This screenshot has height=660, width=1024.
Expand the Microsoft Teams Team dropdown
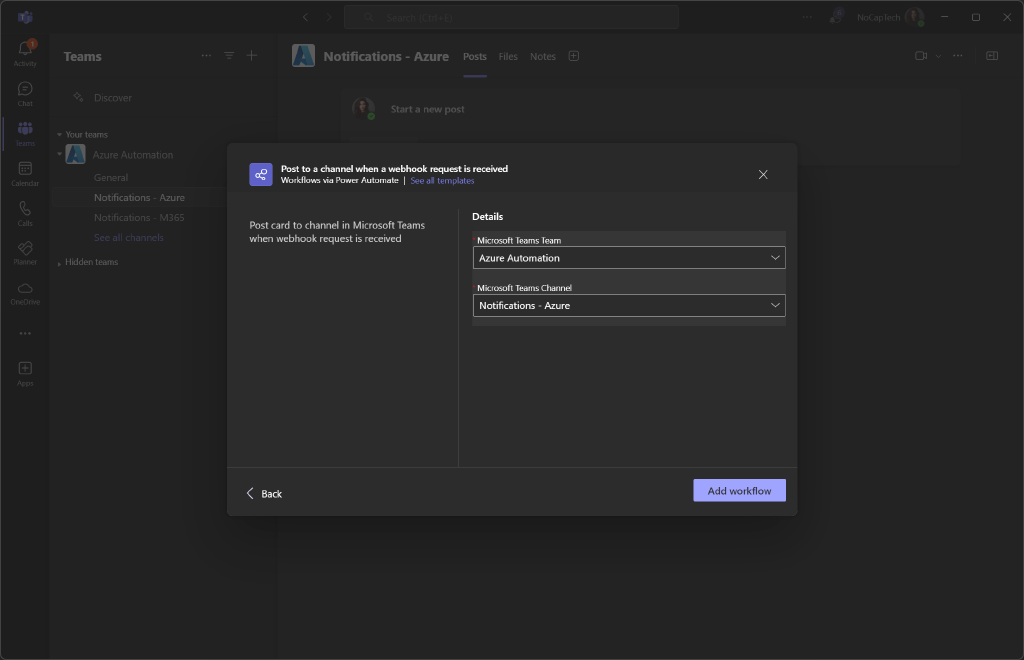pyautogui.click(x=629, y=258)
